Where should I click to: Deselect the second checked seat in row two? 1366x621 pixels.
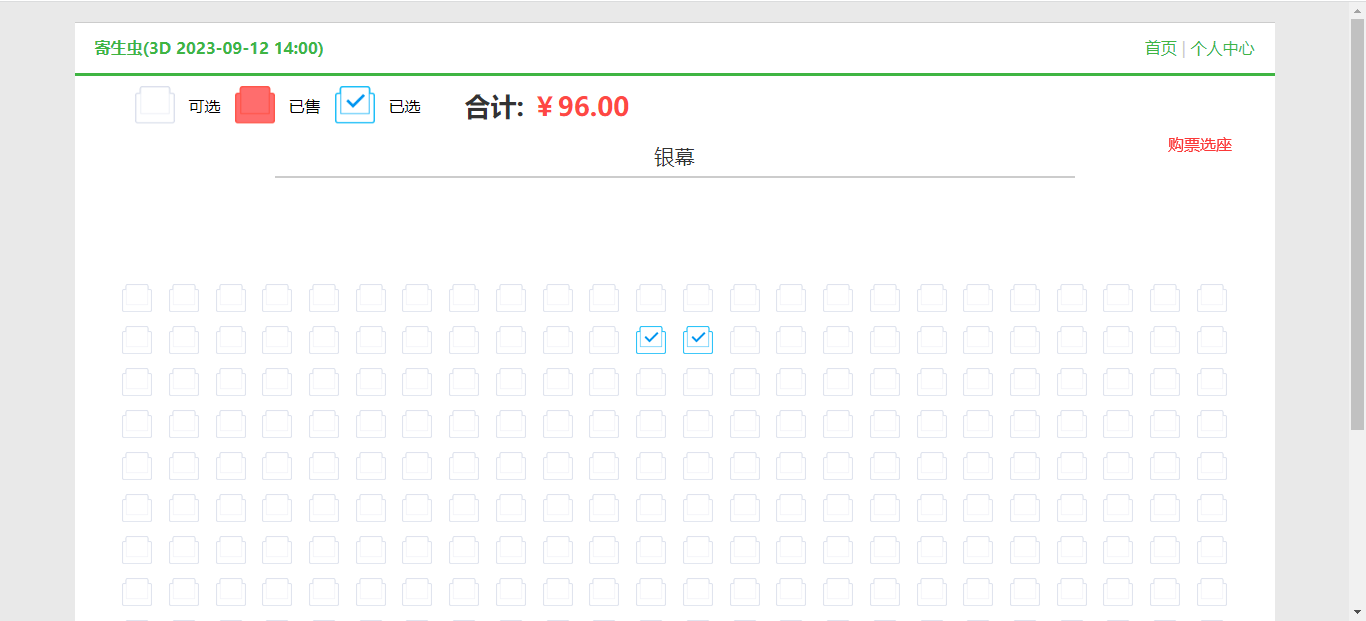pyautogui.click(x=698, y=339)
